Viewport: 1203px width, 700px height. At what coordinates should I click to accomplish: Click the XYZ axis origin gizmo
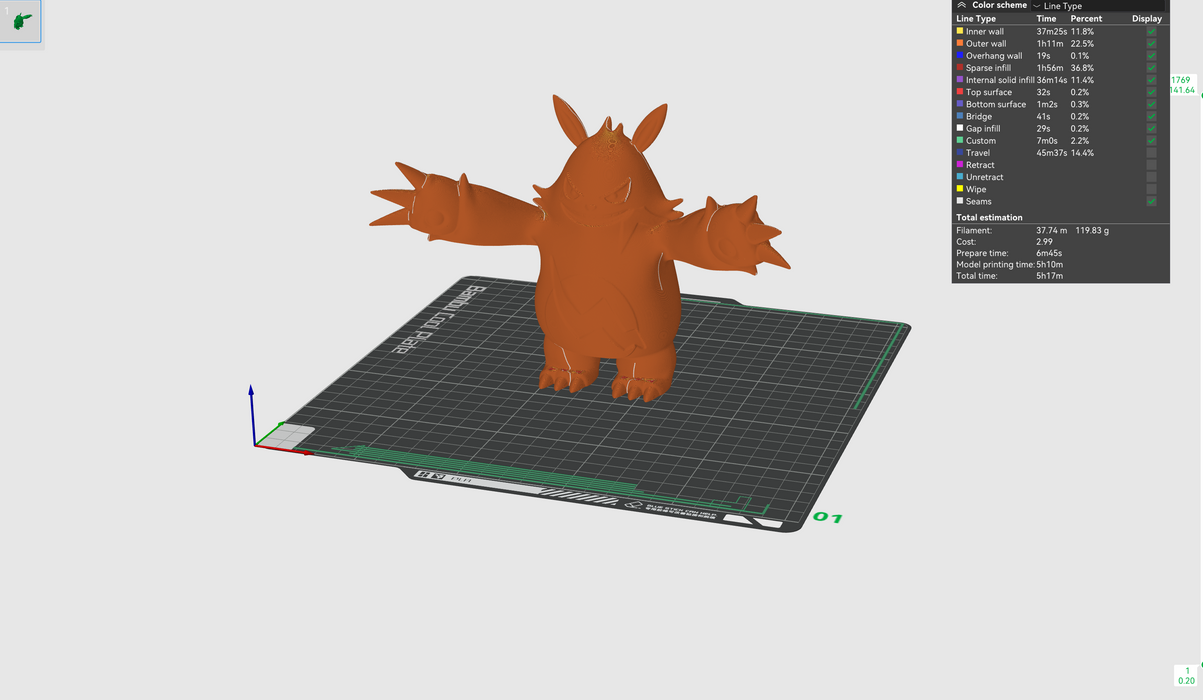click(256, 443)
